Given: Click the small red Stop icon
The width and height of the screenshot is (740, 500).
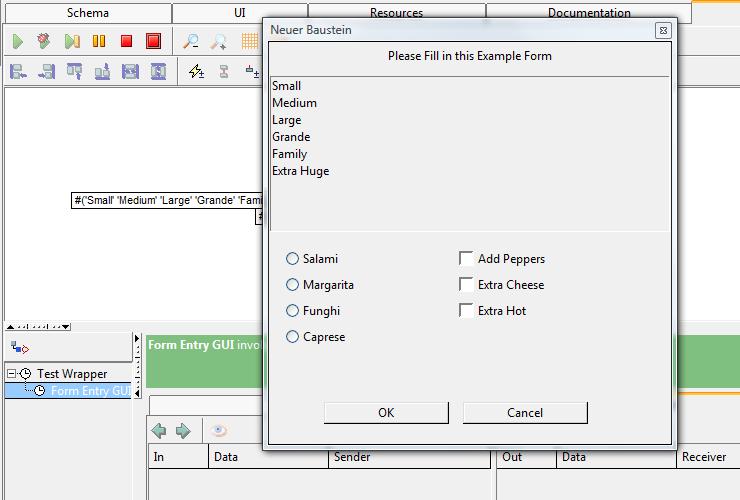Looking at the screenshot, I should click(126, 41).
